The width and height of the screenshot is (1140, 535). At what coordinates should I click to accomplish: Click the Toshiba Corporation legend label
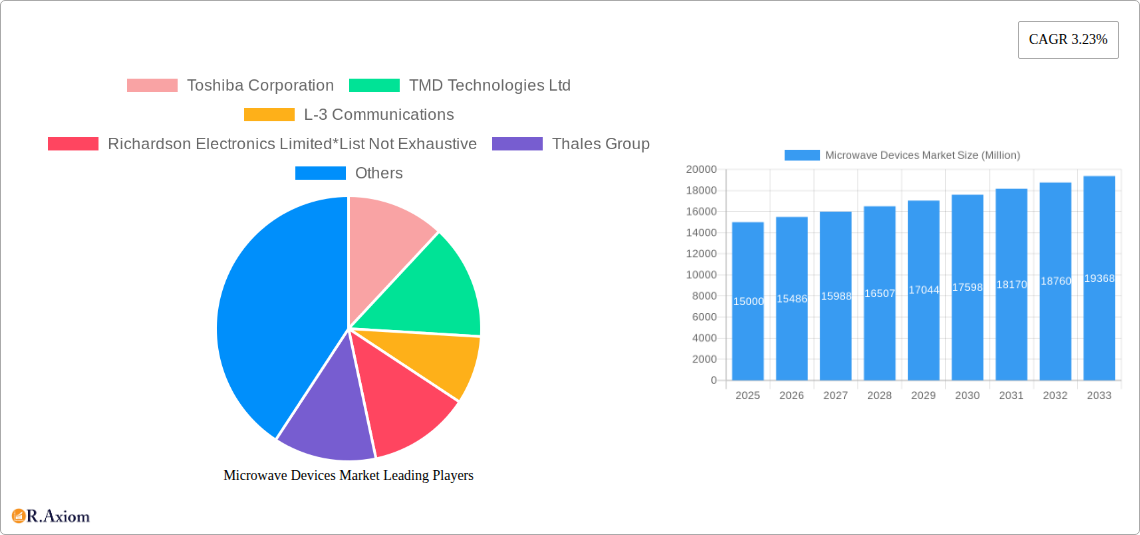[260, 85]
